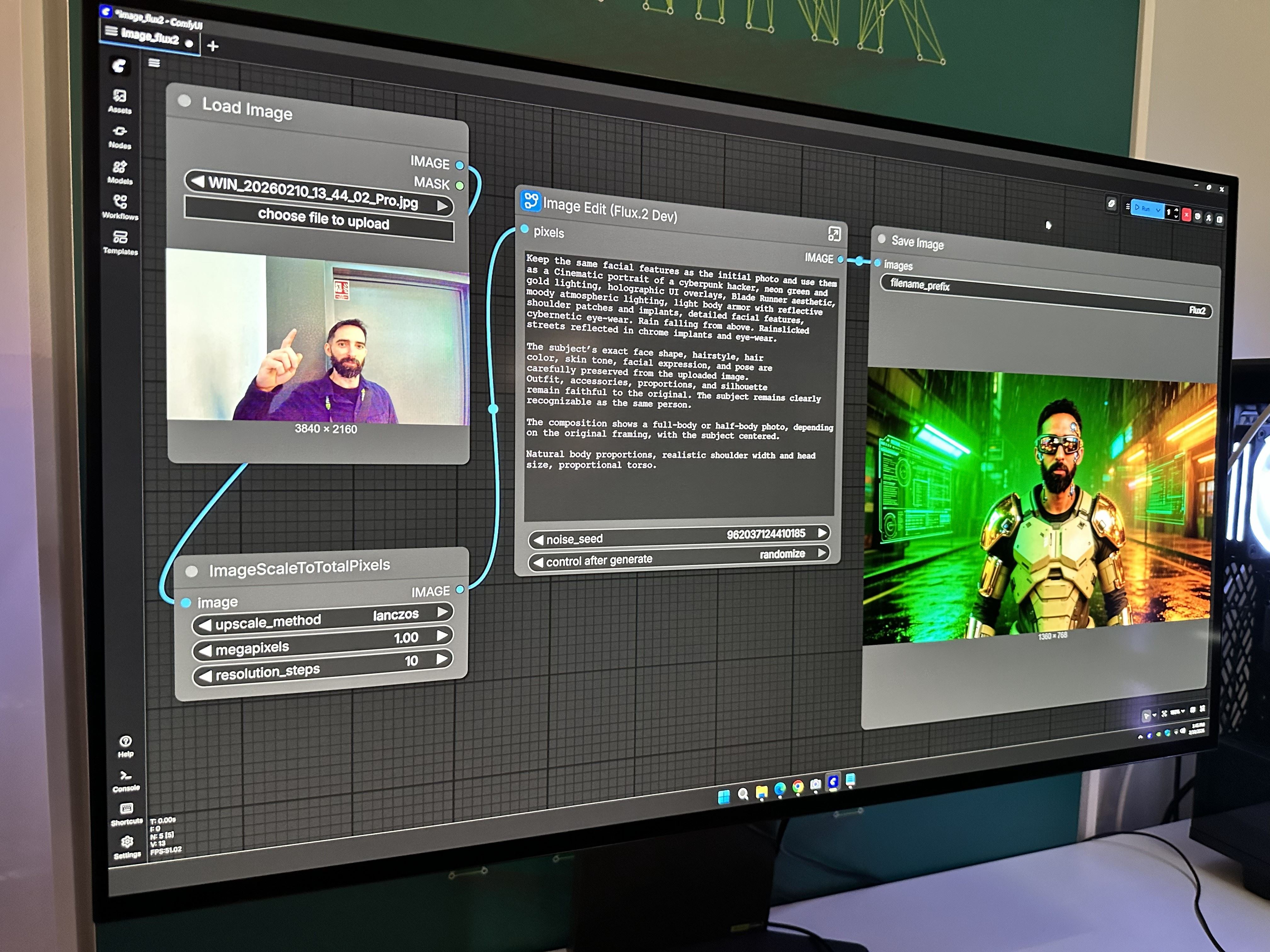1270x952 pixels.
Task: Increase megapixels value with right arrow
Action: click(x=442, y=635)
